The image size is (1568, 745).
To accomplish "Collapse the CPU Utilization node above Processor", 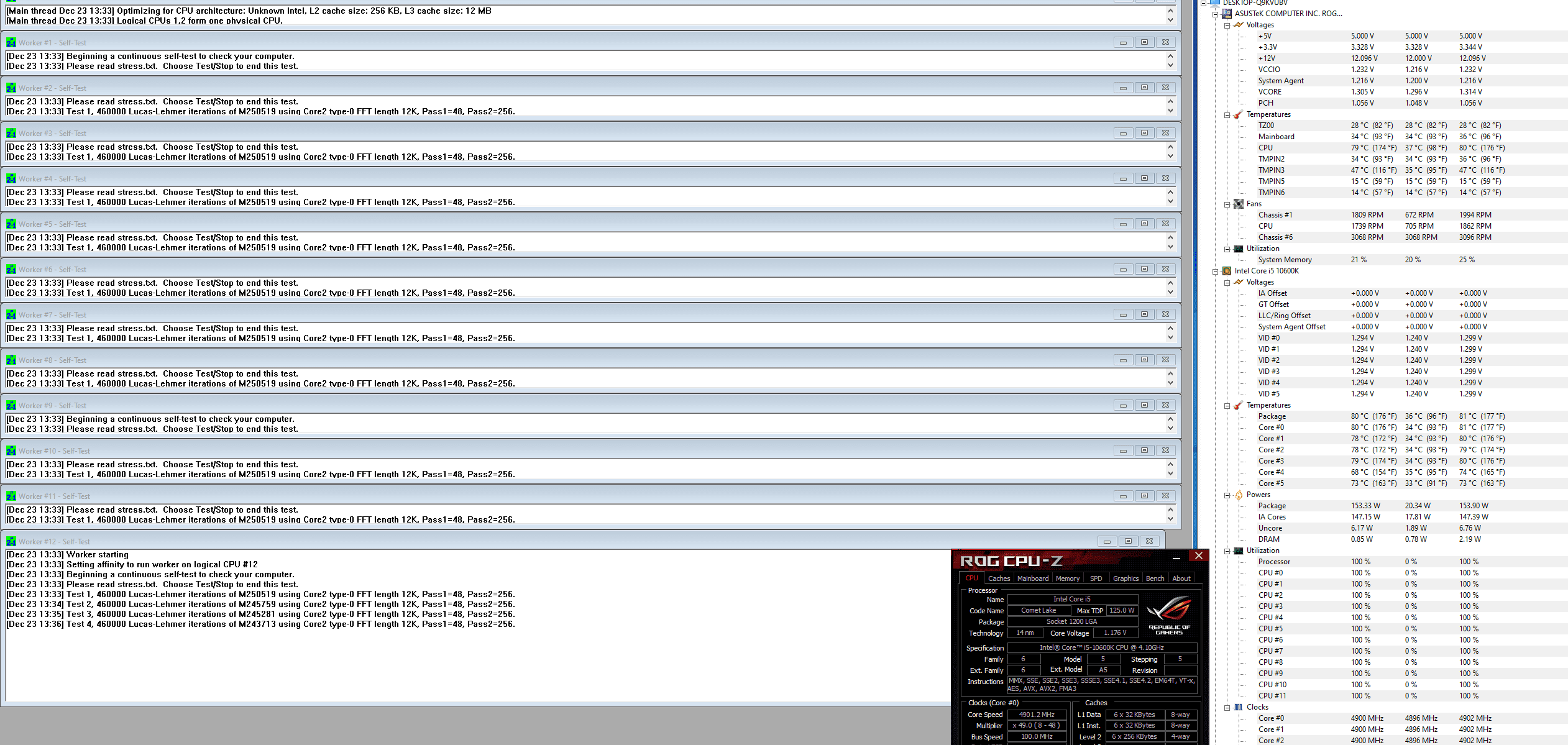I will pos(1227,551).
